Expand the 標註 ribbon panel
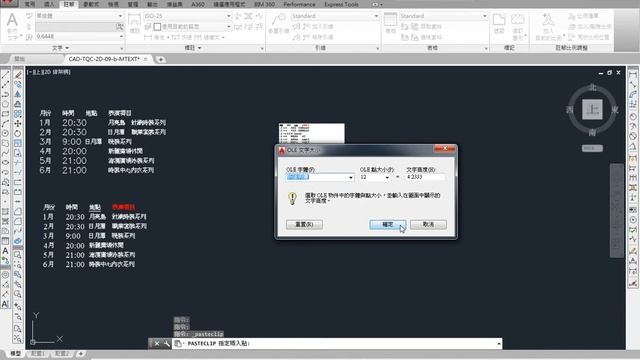The height and width of the screenshot is (360, 640). (193, 48)
